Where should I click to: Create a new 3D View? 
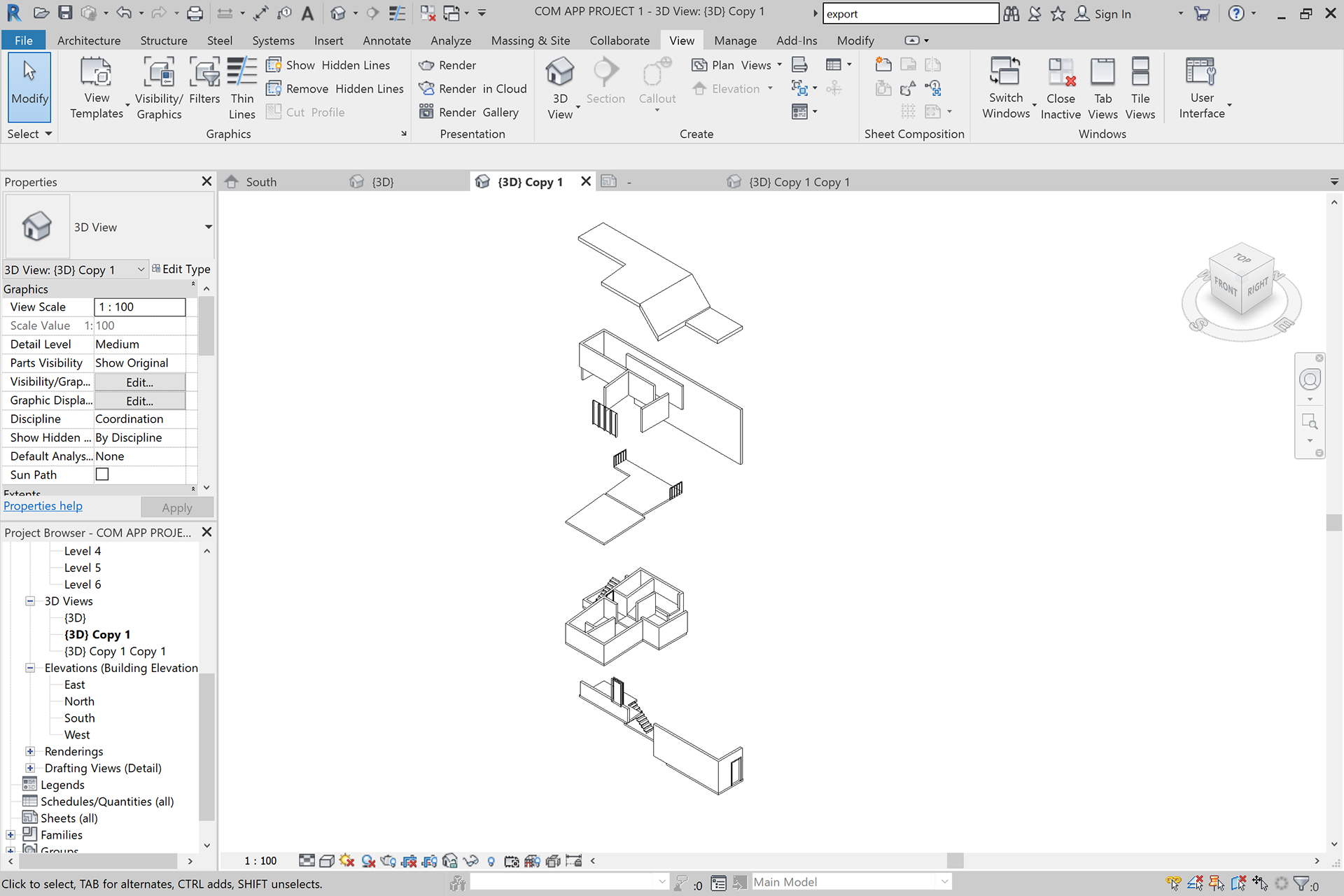pos(560,90)
